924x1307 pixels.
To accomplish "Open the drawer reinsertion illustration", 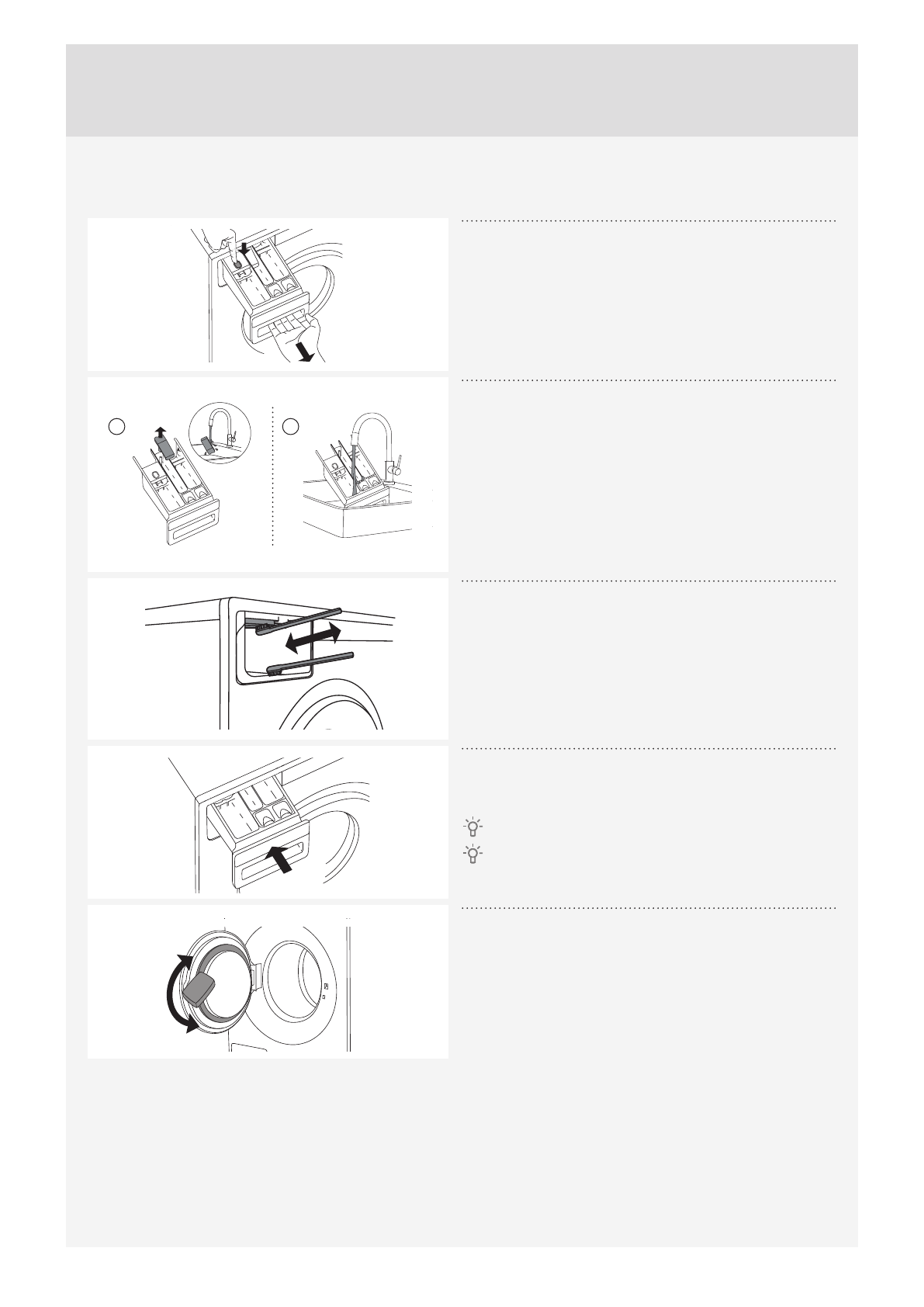I will pos(268,822).
